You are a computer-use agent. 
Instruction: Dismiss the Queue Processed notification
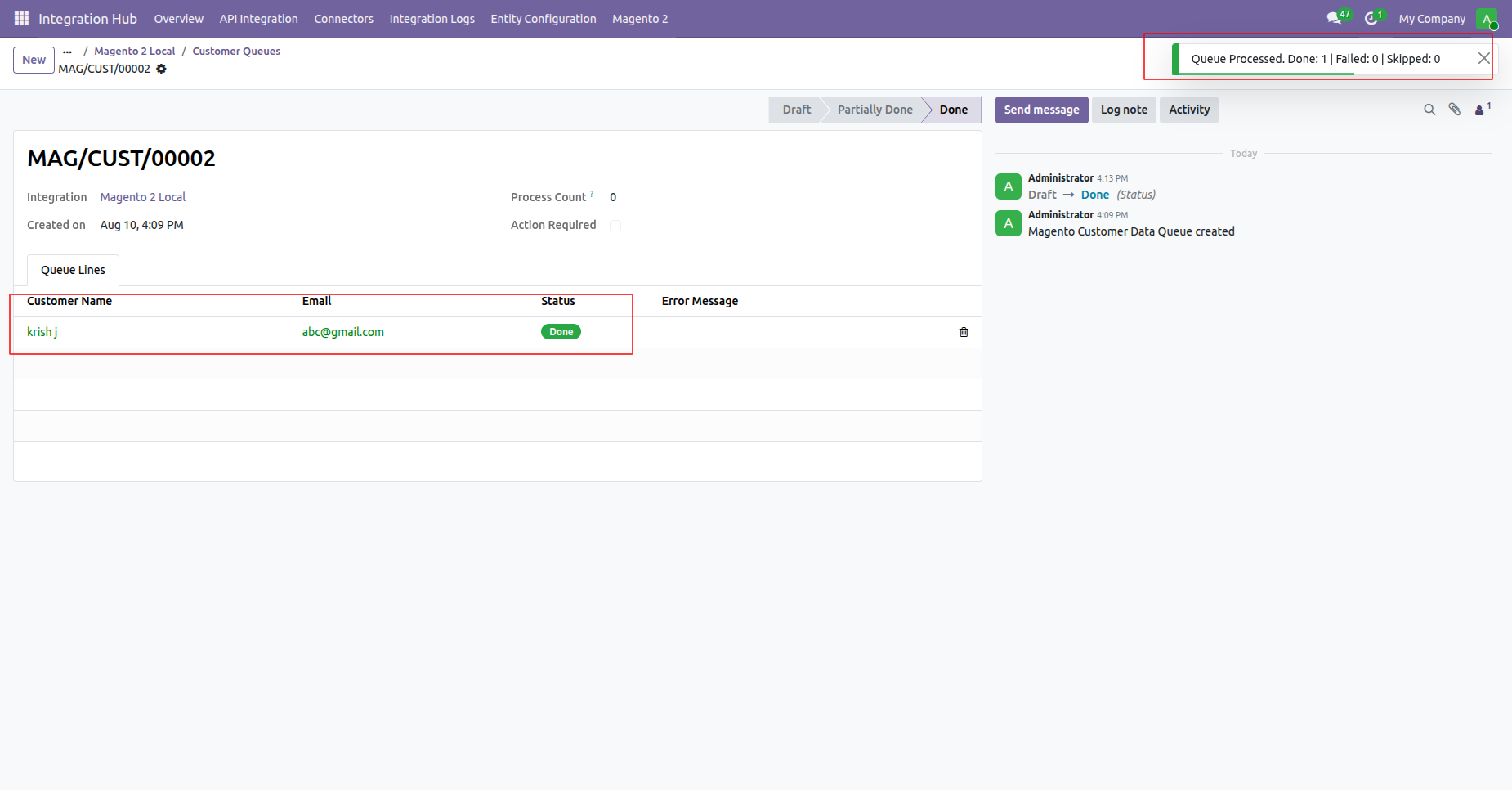tap(1483, 58)
